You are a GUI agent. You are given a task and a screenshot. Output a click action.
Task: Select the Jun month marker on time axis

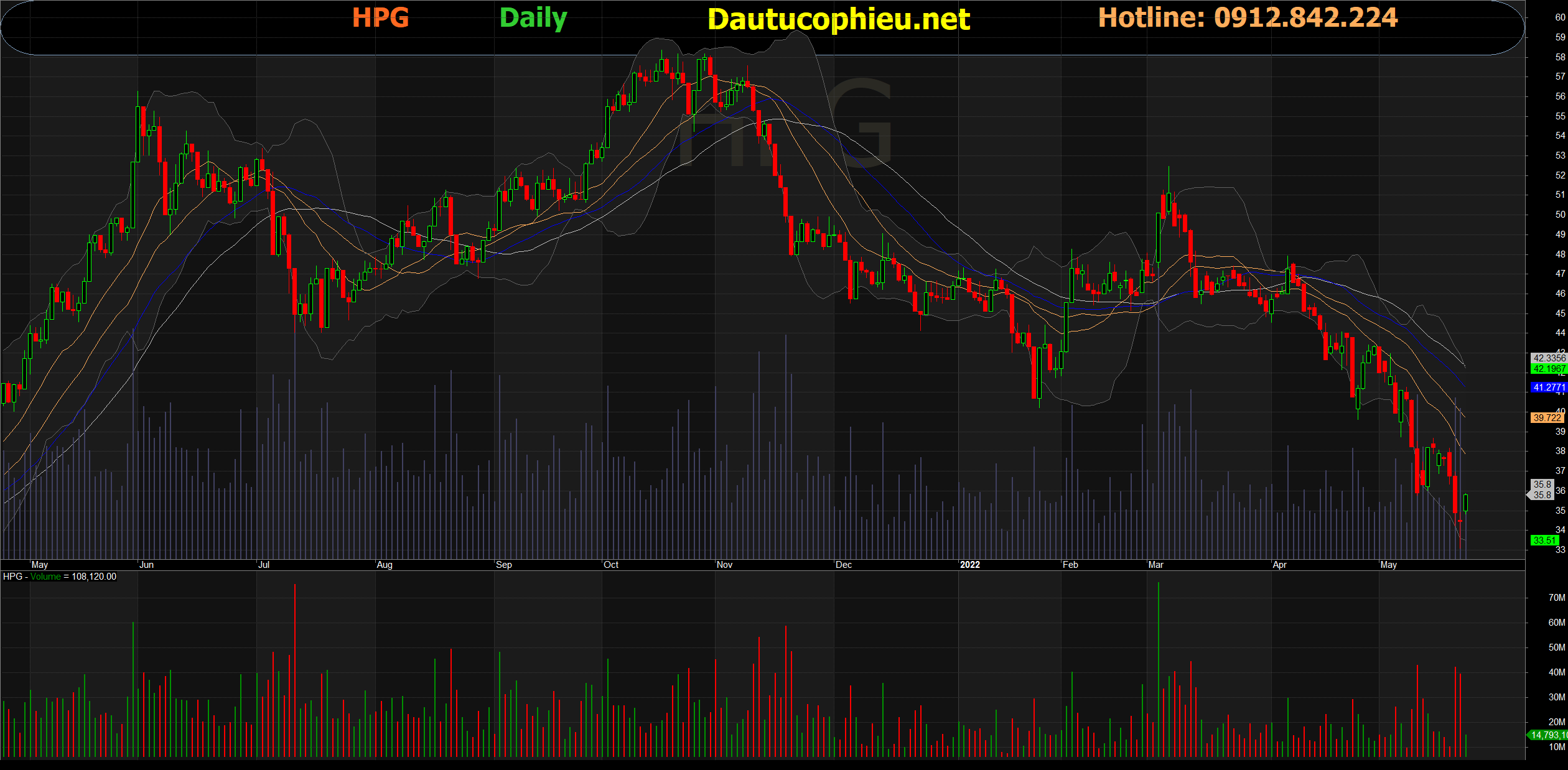(146, 565)
